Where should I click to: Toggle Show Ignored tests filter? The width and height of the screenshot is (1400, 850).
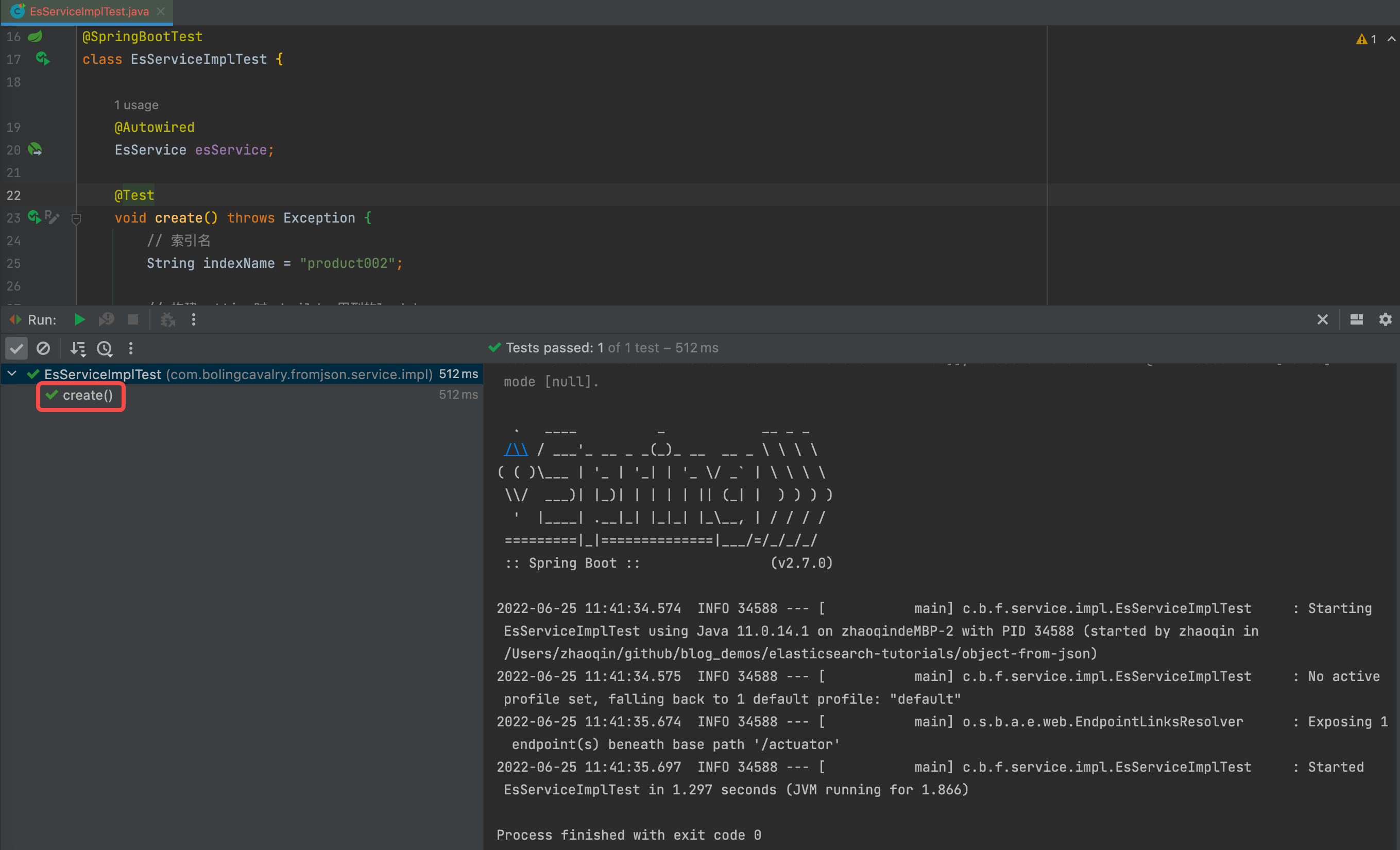tap(43, 348)
